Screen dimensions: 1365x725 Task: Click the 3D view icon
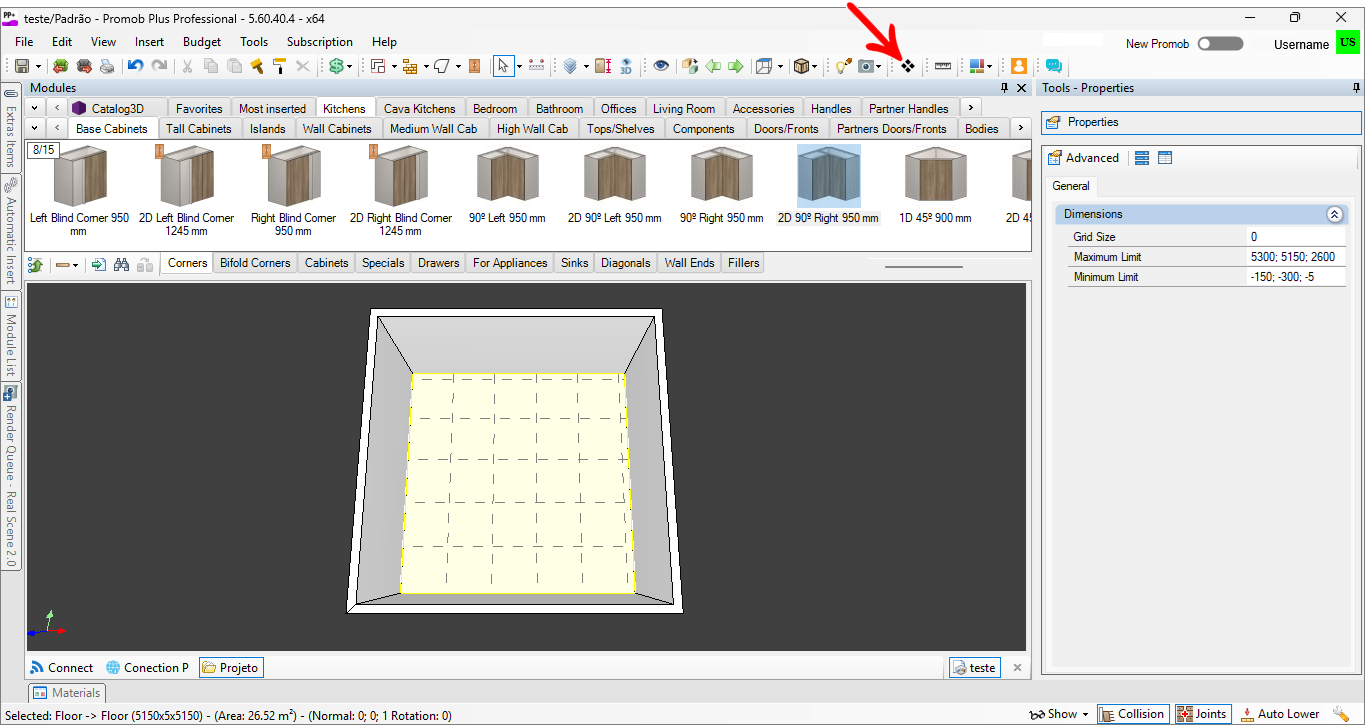tap(626, 66)
